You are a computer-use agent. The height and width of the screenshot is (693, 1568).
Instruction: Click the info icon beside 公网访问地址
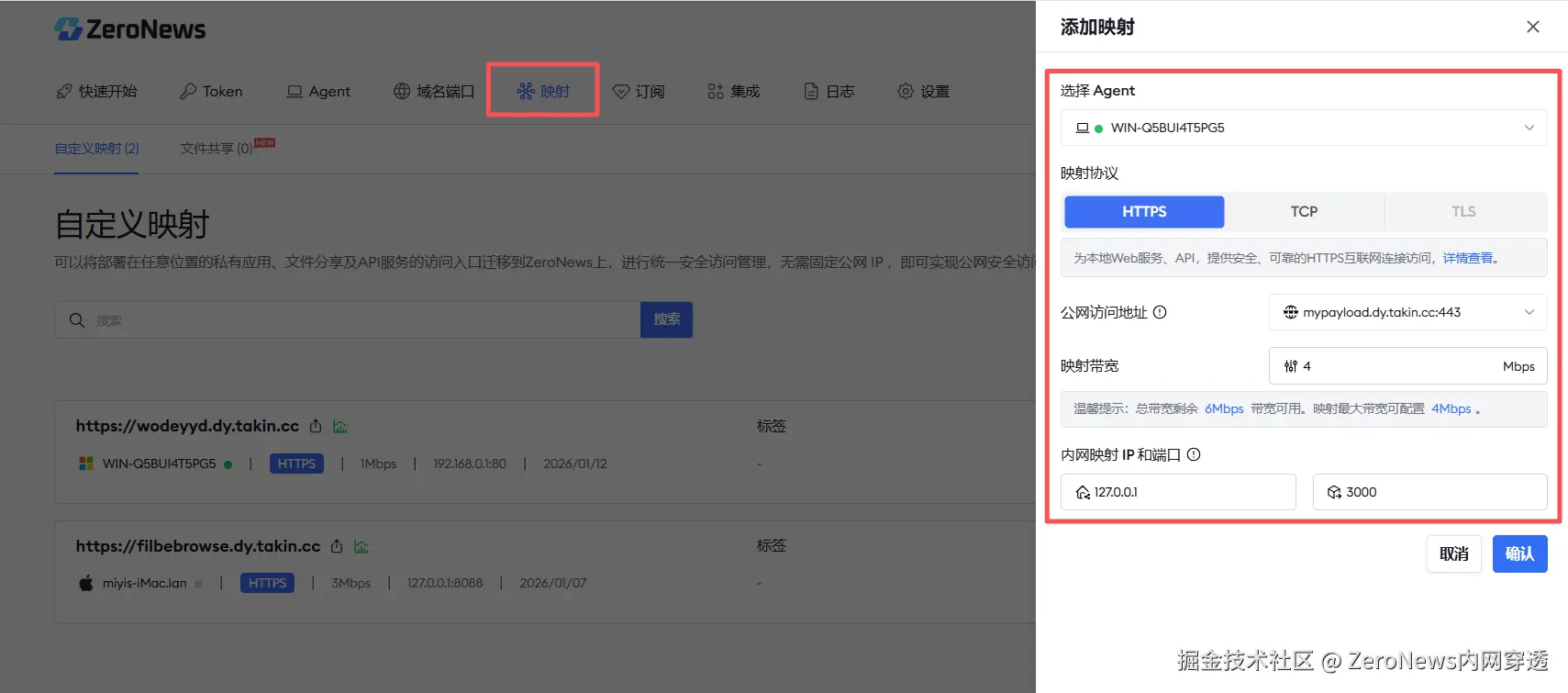coord(1160,312)
